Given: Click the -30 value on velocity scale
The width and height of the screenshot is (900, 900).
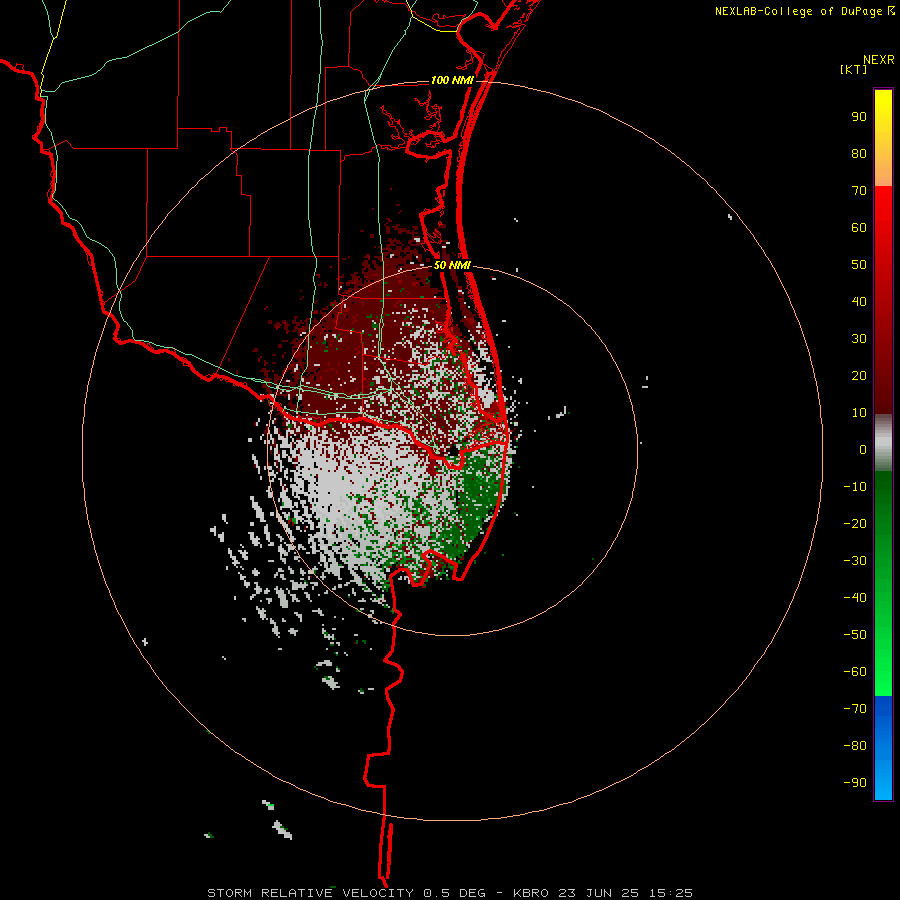Looking at the screenshot, I should pos(855,561).
